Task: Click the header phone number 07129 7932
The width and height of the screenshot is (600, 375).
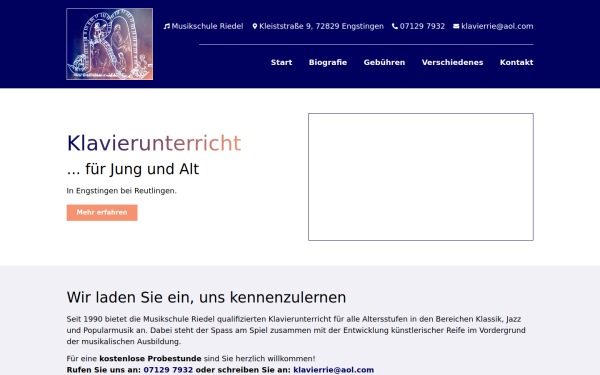Action: (x=422, y=26)
